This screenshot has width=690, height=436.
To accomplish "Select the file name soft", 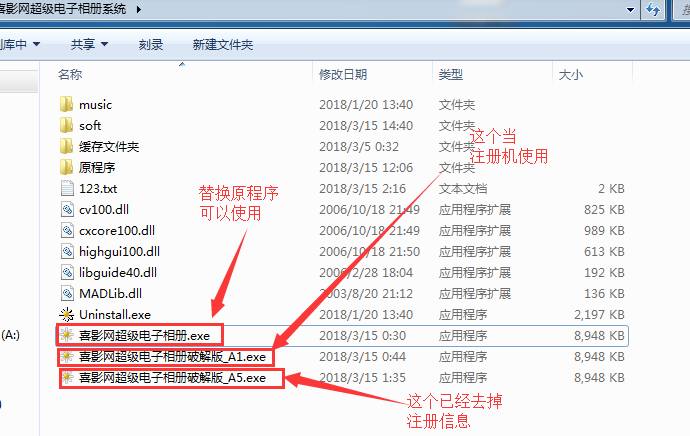I will 90,126.
